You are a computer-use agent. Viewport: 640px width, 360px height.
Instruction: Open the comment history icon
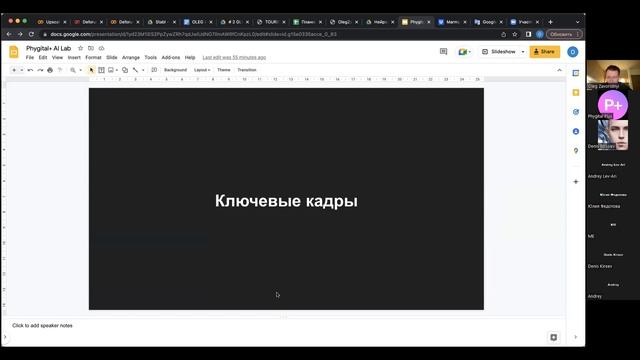(x=443, y=52)
